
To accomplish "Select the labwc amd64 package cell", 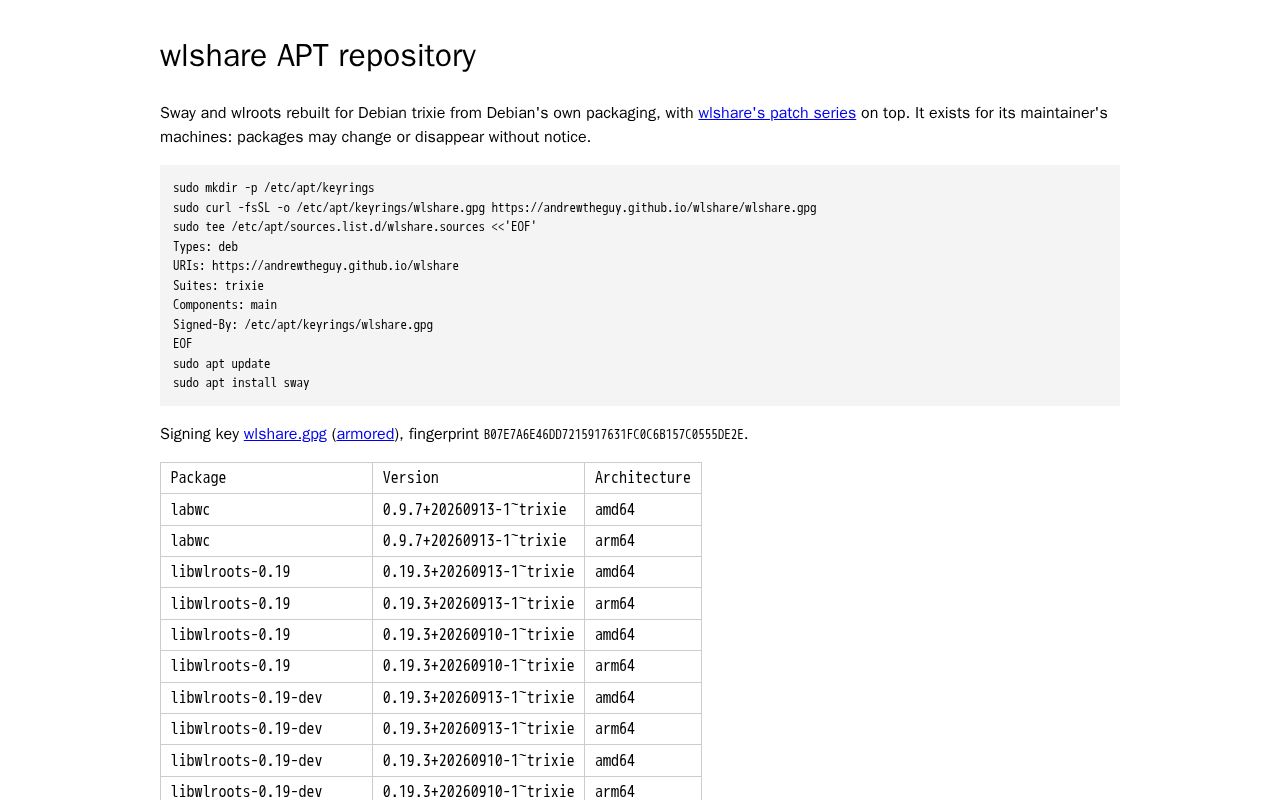I will (x=266, y=510).
